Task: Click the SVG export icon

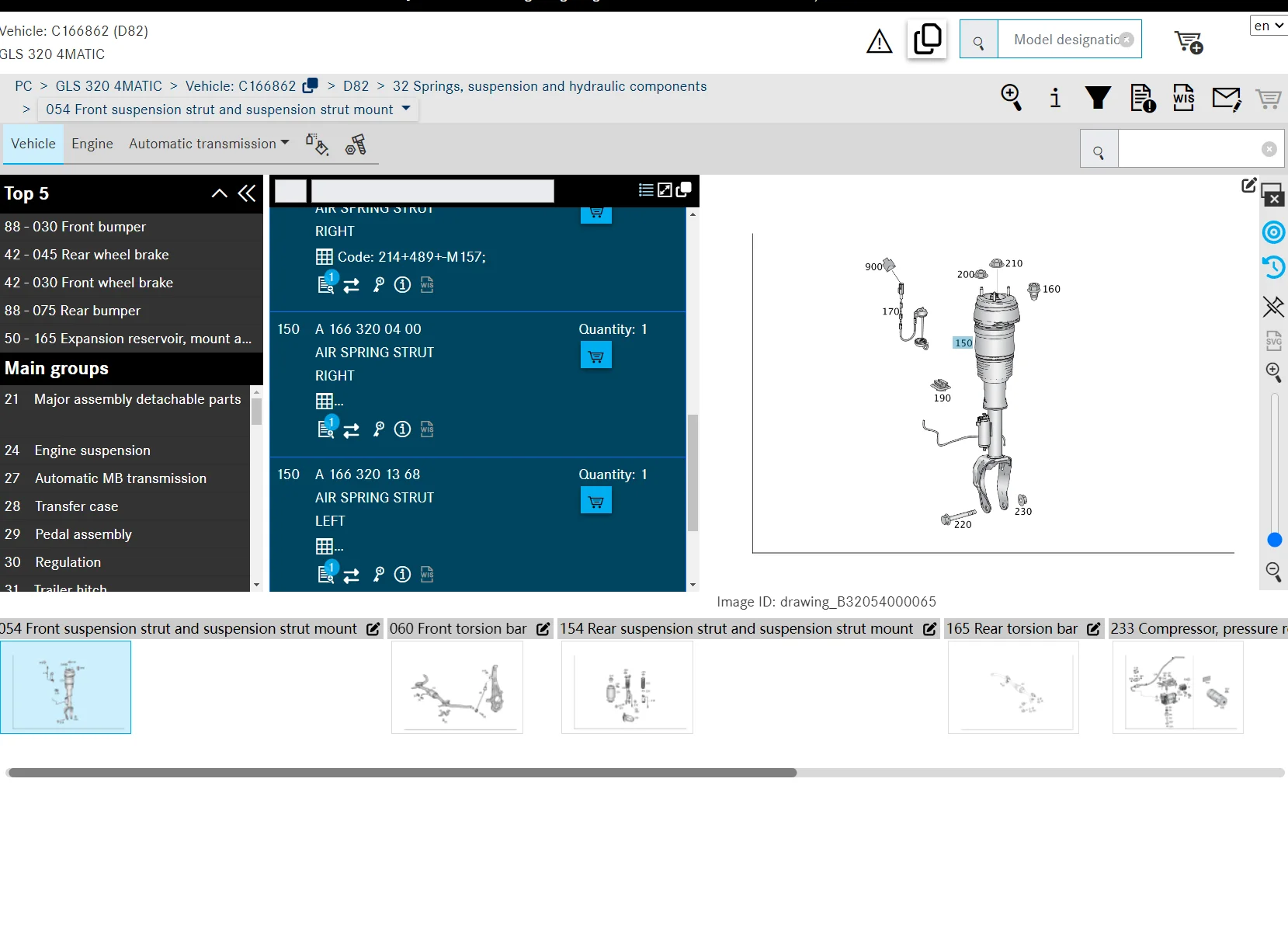Action: click(1274, 341)
